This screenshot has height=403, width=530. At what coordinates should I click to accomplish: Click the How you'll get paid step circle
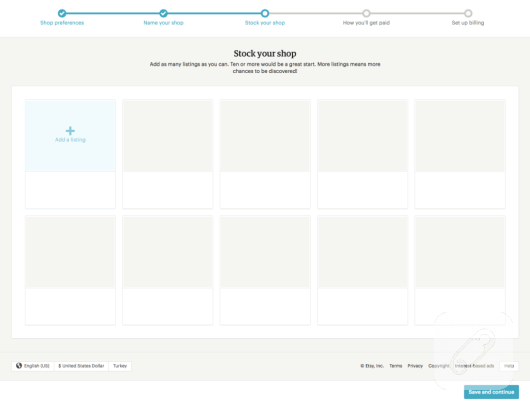click(x=366, y=13)
